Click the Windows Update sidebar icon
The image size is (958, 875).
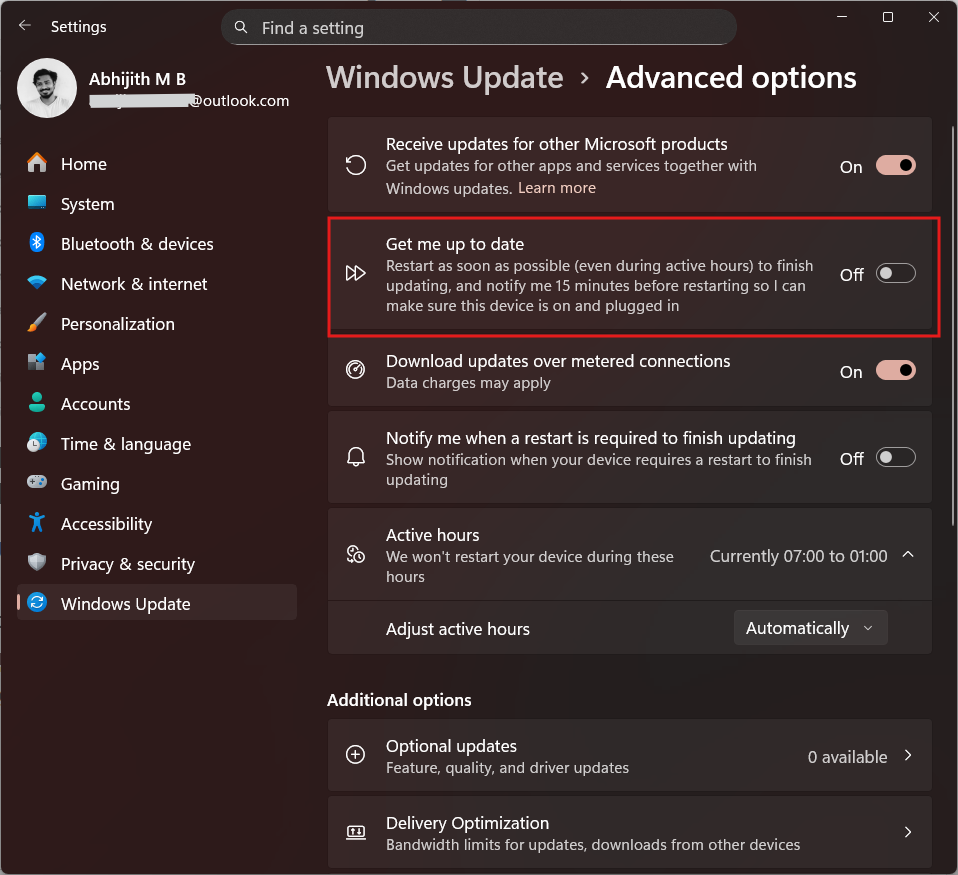point(36,603)
